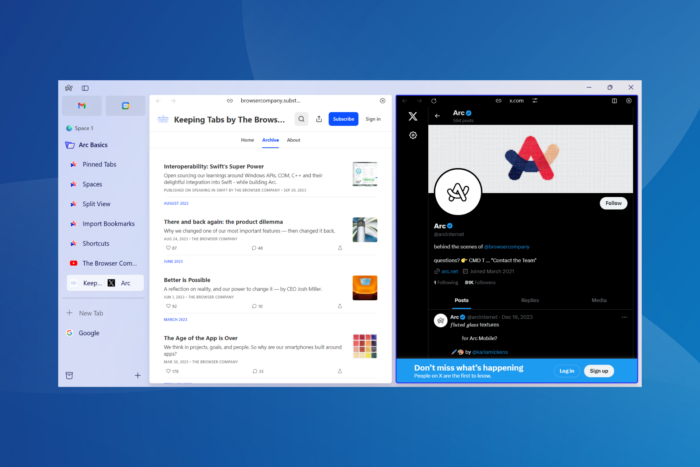Reload the x.com pane
700x467 pixels.
pyautogui.click(x=433, y=101)
